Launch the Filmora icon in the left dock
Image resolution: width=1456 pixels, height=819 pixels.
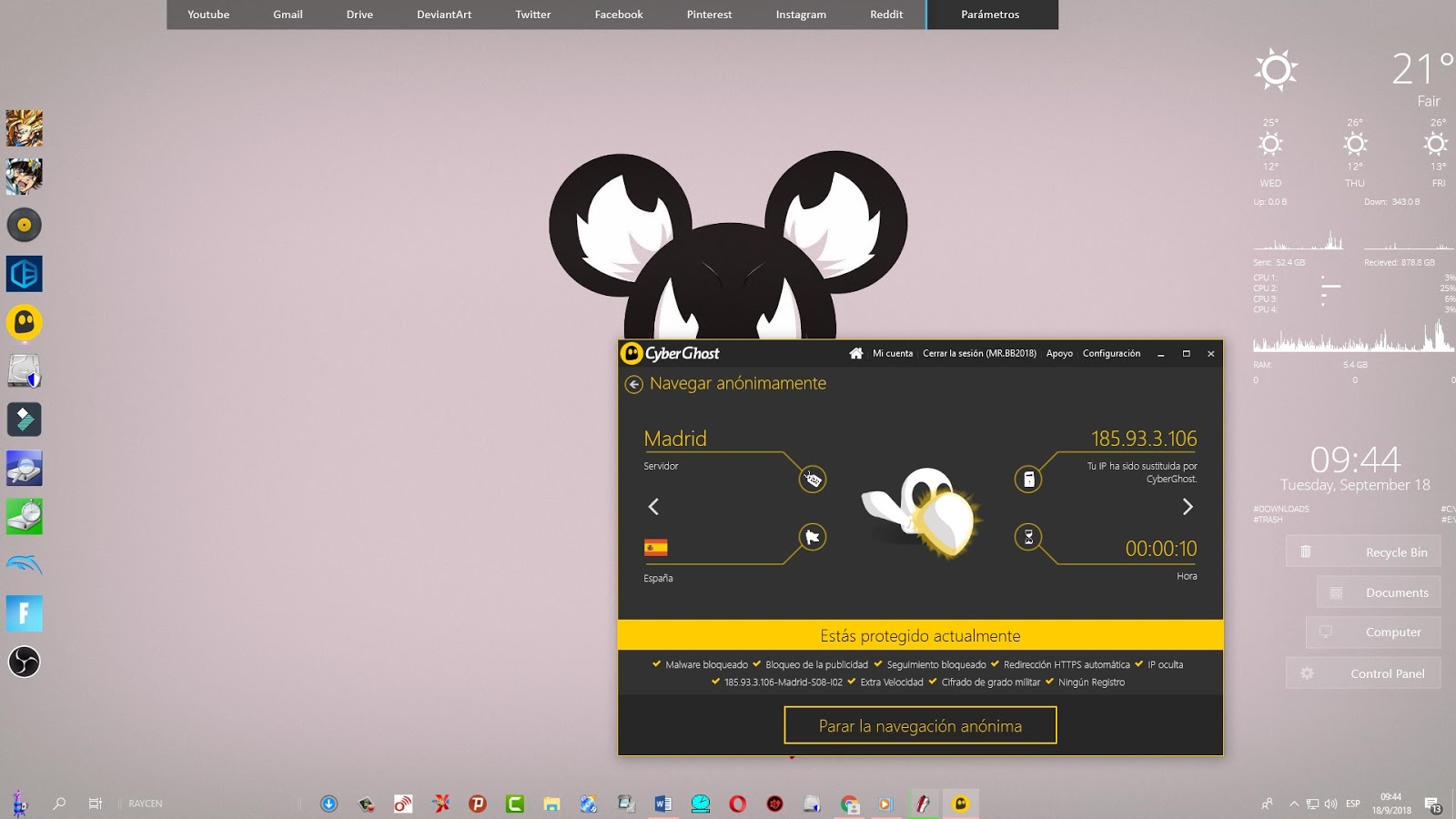pos(25,420)
